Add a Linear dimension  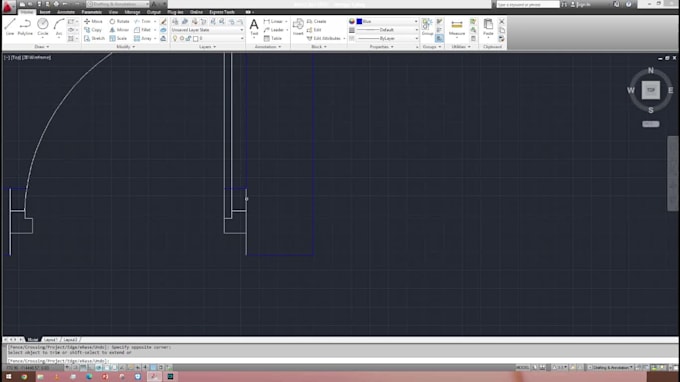pos(273,21)
